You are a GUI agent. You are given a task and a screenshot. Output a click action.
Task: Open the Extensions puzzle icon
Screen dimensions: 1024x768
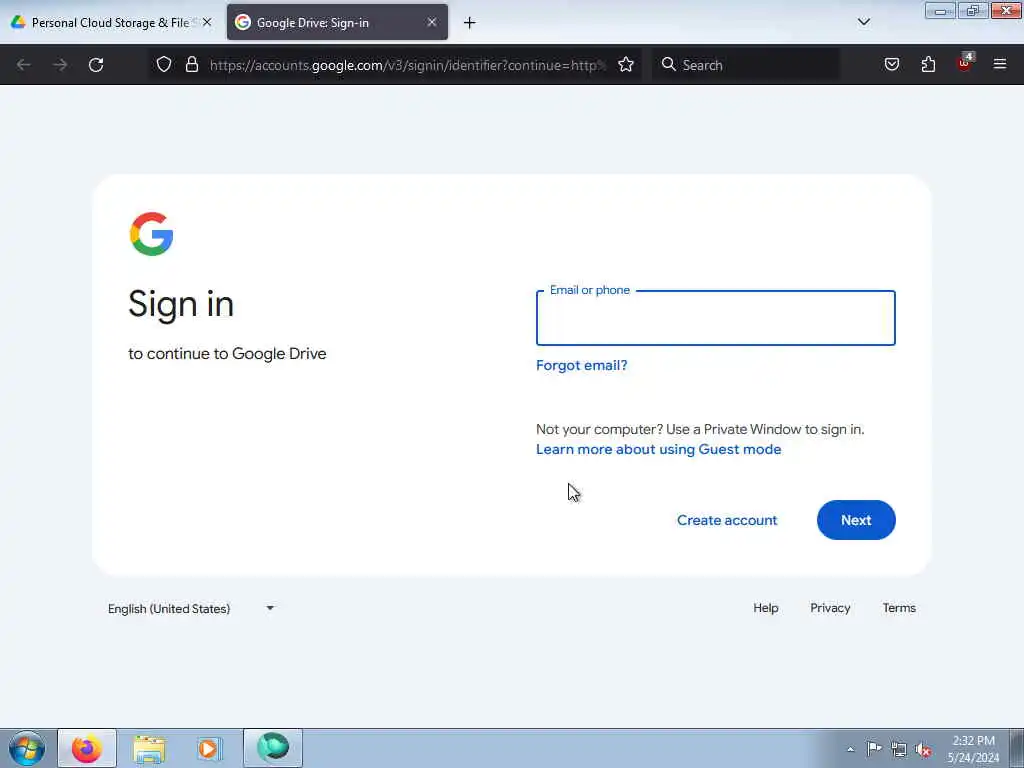(928, 64)
